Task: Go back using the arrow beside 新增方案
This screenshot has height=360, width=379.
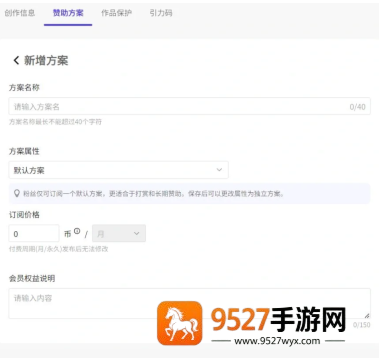Action: 16,60
